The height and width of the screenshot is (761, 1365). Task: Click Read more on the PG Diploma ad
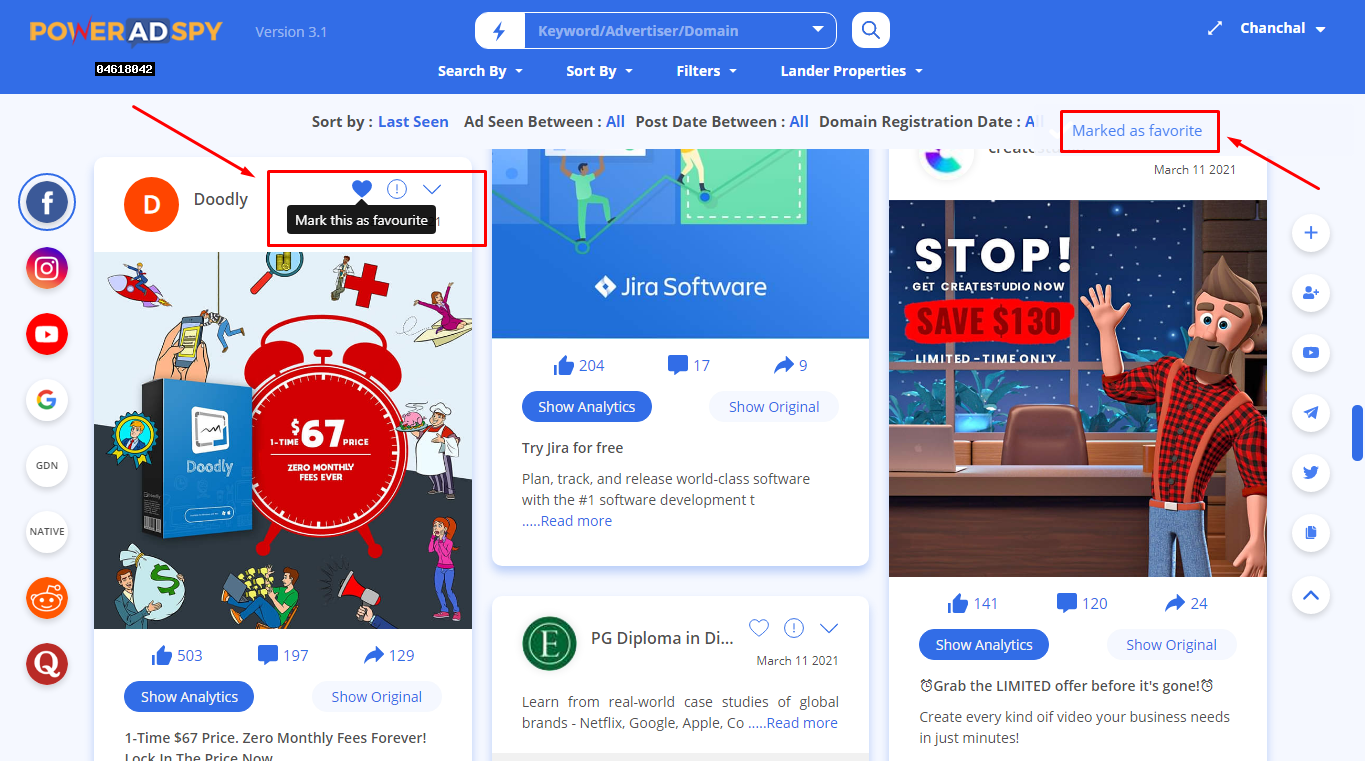click(x=802, y=723)
